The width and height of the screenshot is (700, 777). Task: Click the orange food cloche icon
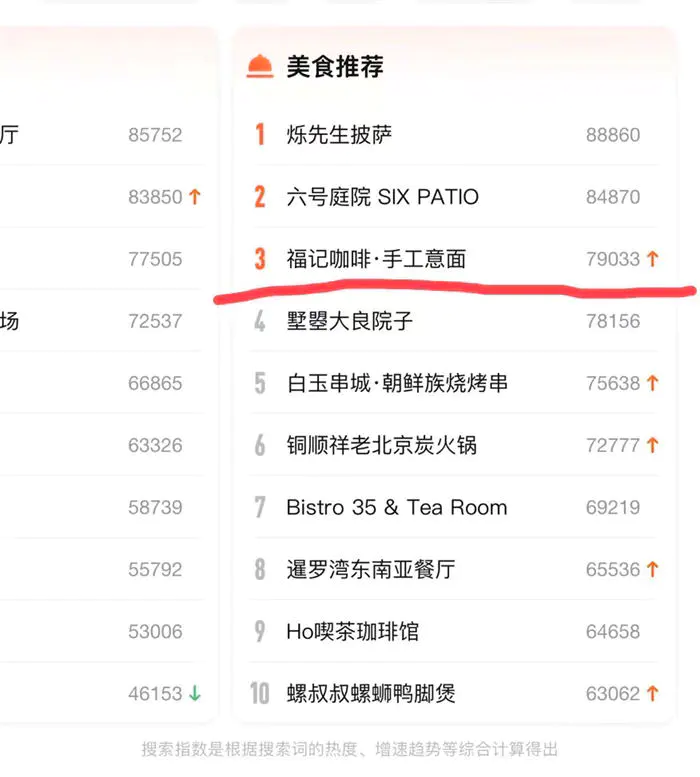click(260, 66)
